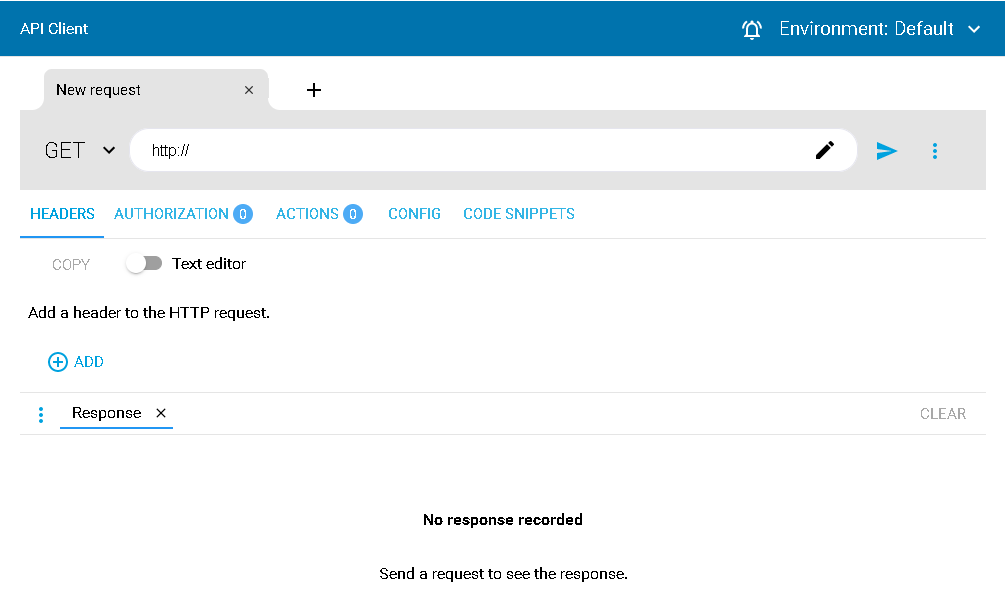Click the notifications bell icon
The image size is (1005, 611).
(752, 29)
